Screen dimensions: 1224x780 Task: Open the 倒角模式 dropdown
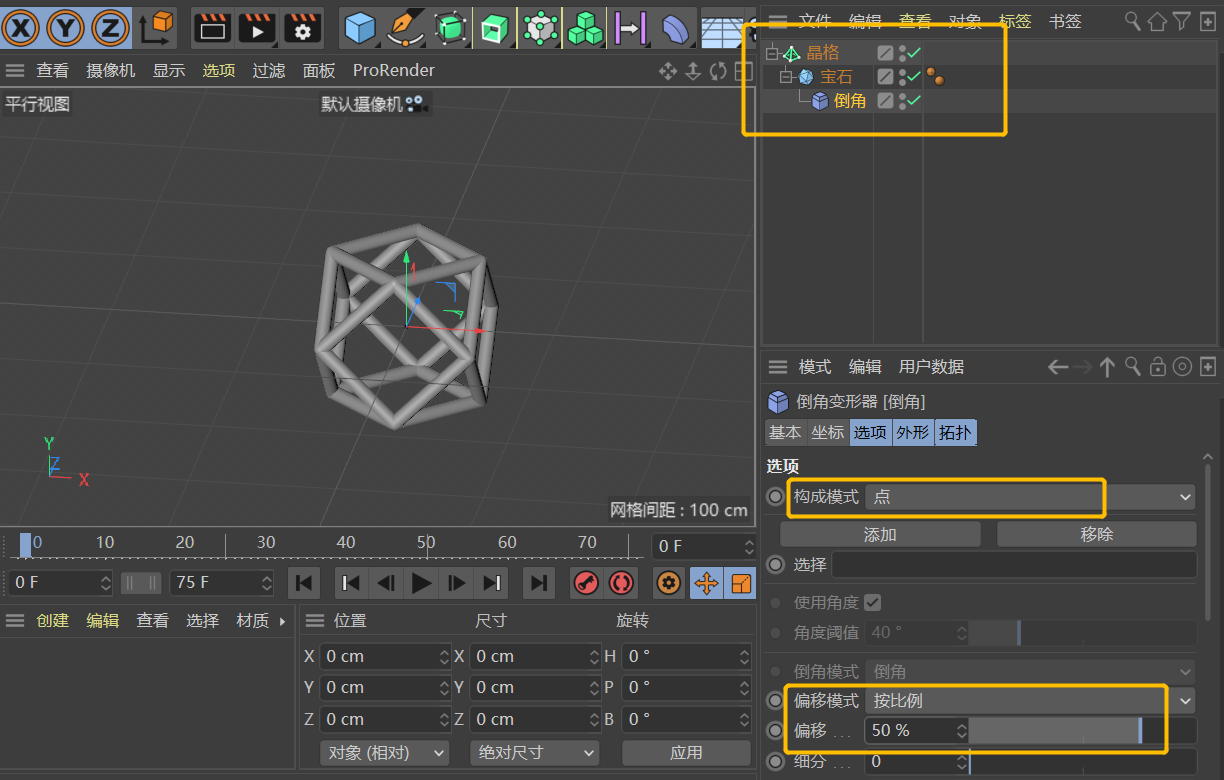1031,671
